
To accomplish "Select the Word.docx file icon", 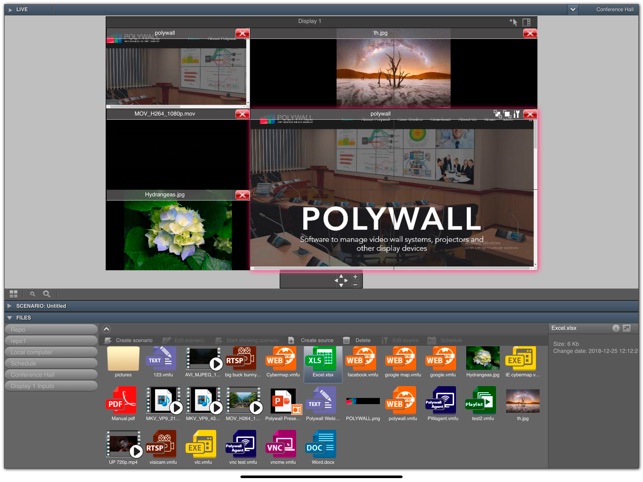I will coord(321,444).
